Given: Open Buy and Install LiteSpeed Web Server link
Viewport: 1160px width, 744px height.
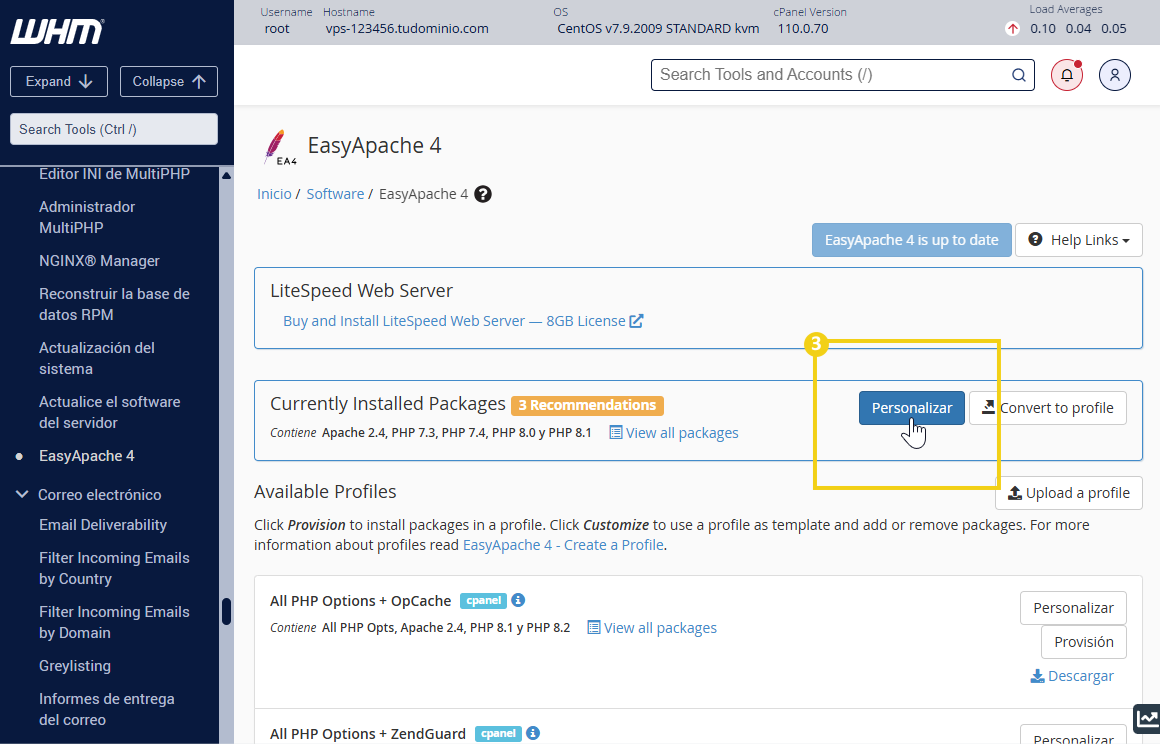Looking at the screenshot, I should [463, 321].
